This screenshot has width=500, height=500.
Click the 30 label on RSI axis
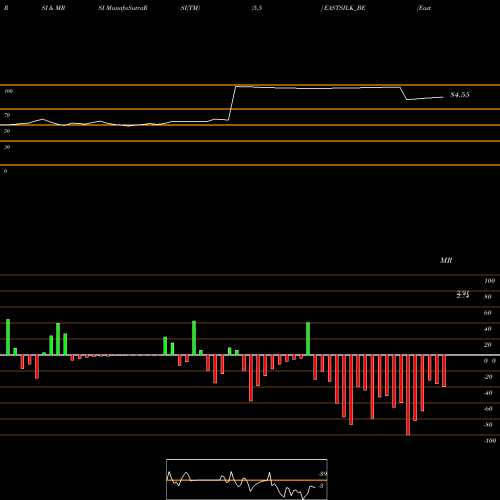click(x=7, y=147)
